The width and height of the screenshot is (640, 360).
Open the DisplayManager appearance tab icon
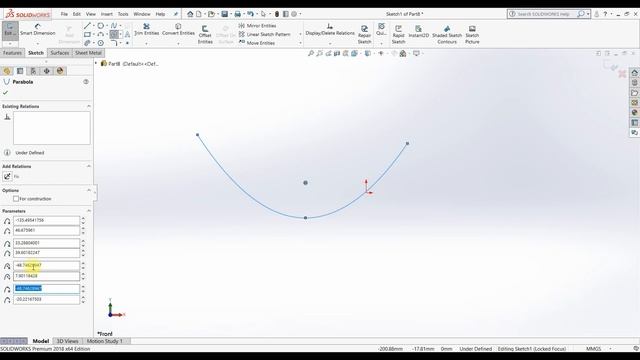coord(60,71)
